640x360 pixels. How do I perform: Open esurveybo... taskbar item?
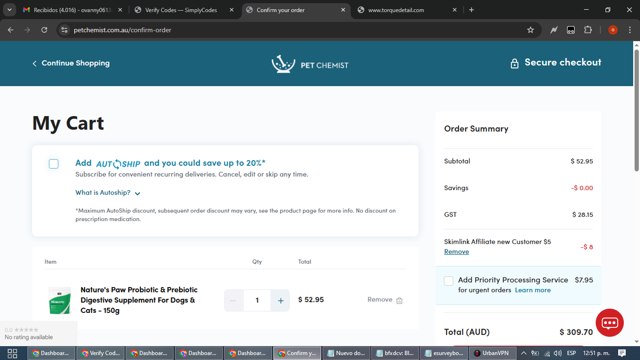[444, 353]
